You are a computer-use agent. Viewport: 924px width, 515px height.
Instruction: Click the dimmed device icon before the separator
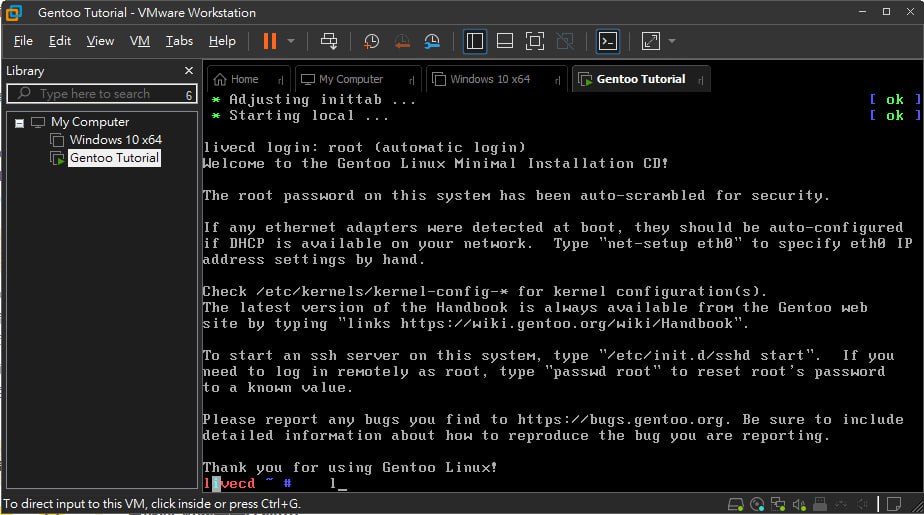(x=862, y=504)
